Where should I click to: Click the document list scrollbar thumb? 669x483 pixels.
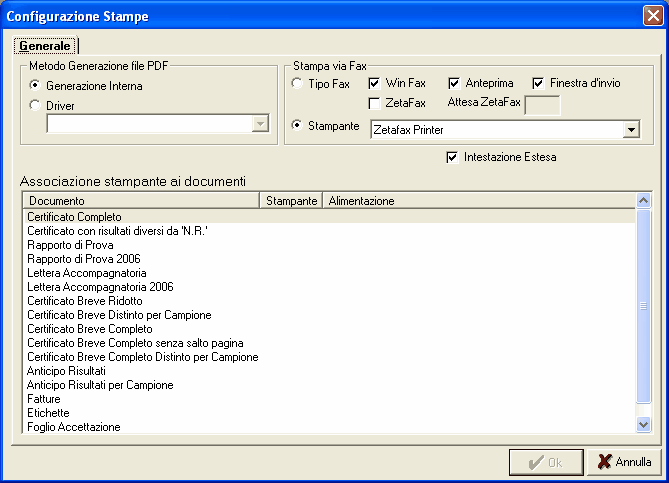click(643, 306)
